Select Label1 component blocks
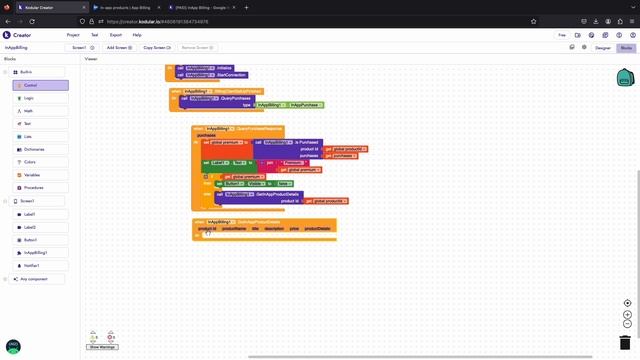The height and width of the screenshot is (360, 640). coord(40,214)
